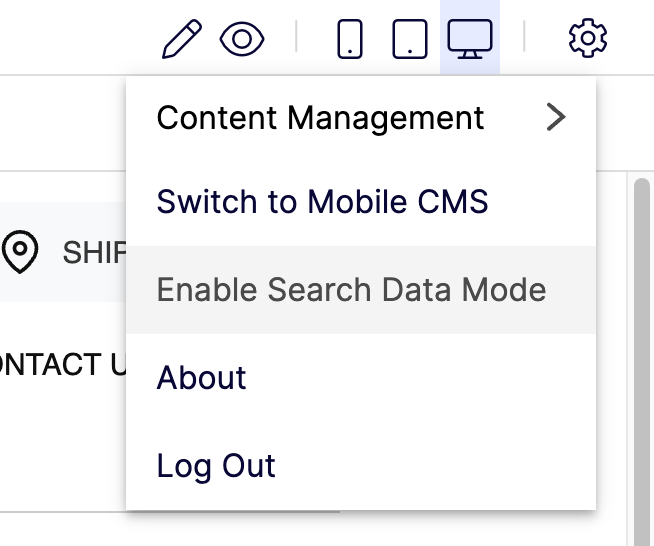Viewport: 654px width, 546px height.
Task: Click the location pin icon
Action: [20, 252]
